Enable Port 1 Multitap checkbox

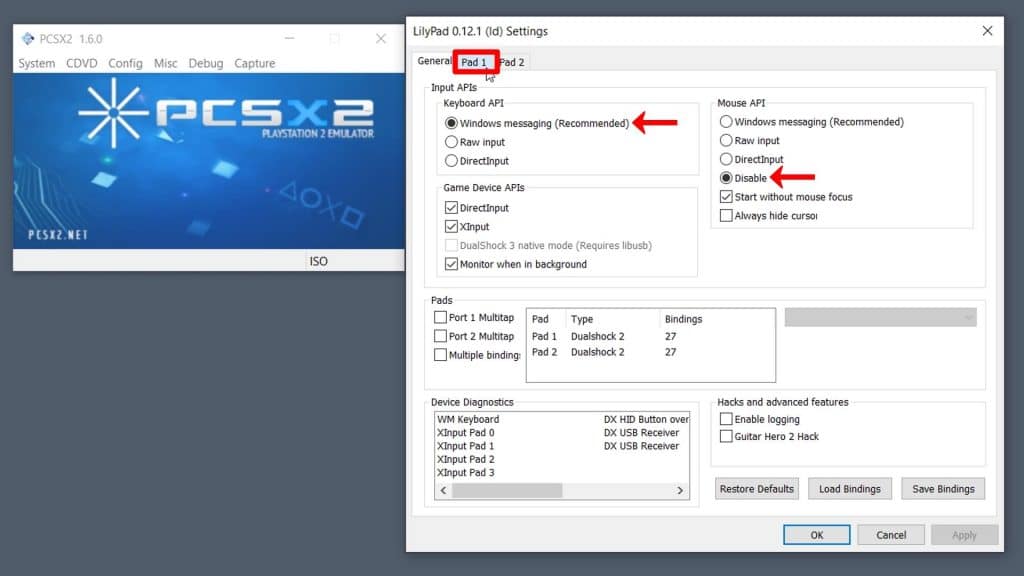click(x=440, y=317)
